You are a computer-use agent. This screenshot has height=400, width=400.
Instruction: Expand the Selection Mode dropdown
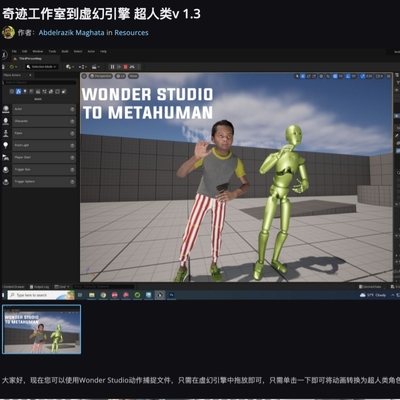click(x=42, y=67)
